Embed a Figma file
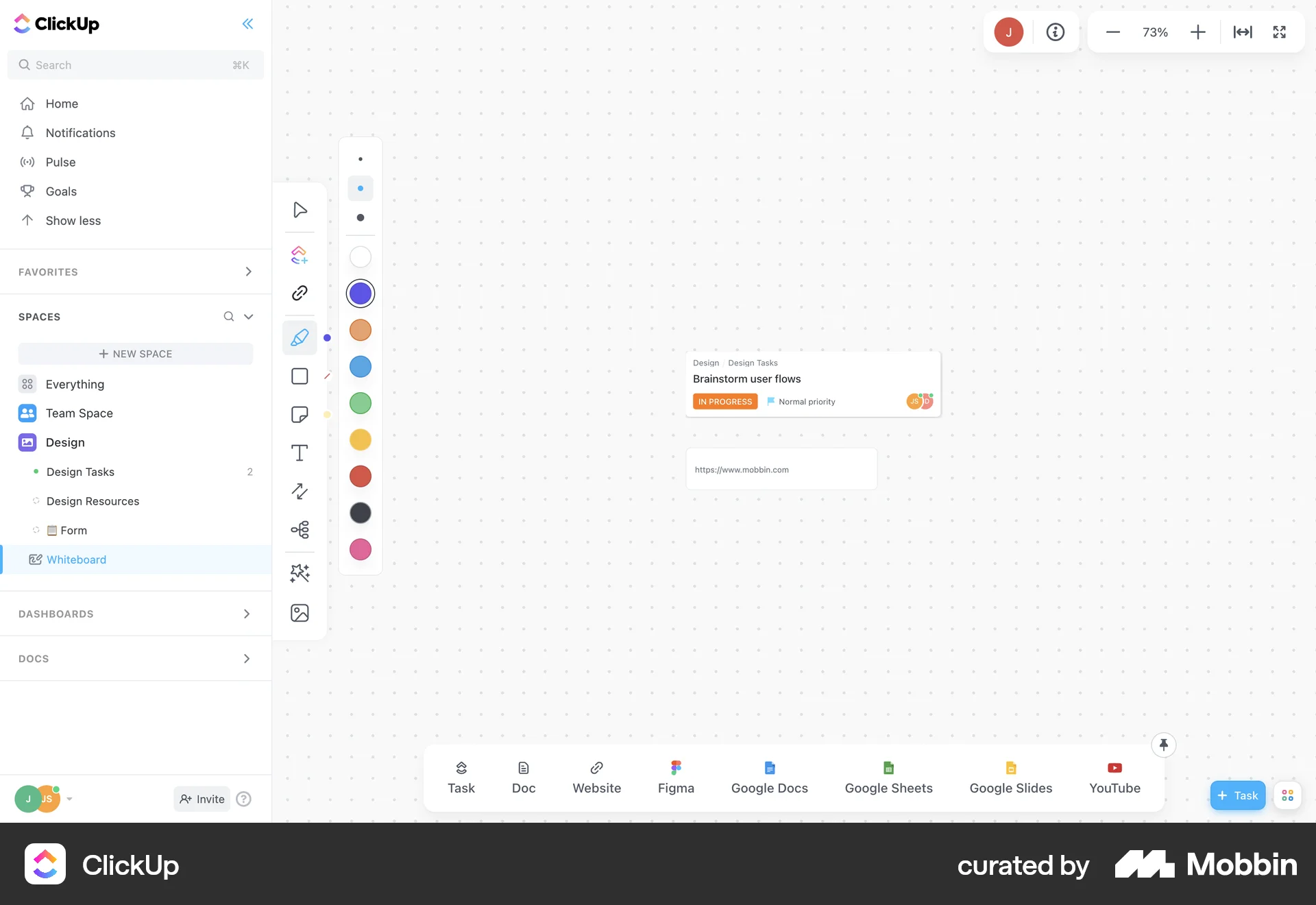The height and width of the screenshot is (905, 1316). pos(676,778)
